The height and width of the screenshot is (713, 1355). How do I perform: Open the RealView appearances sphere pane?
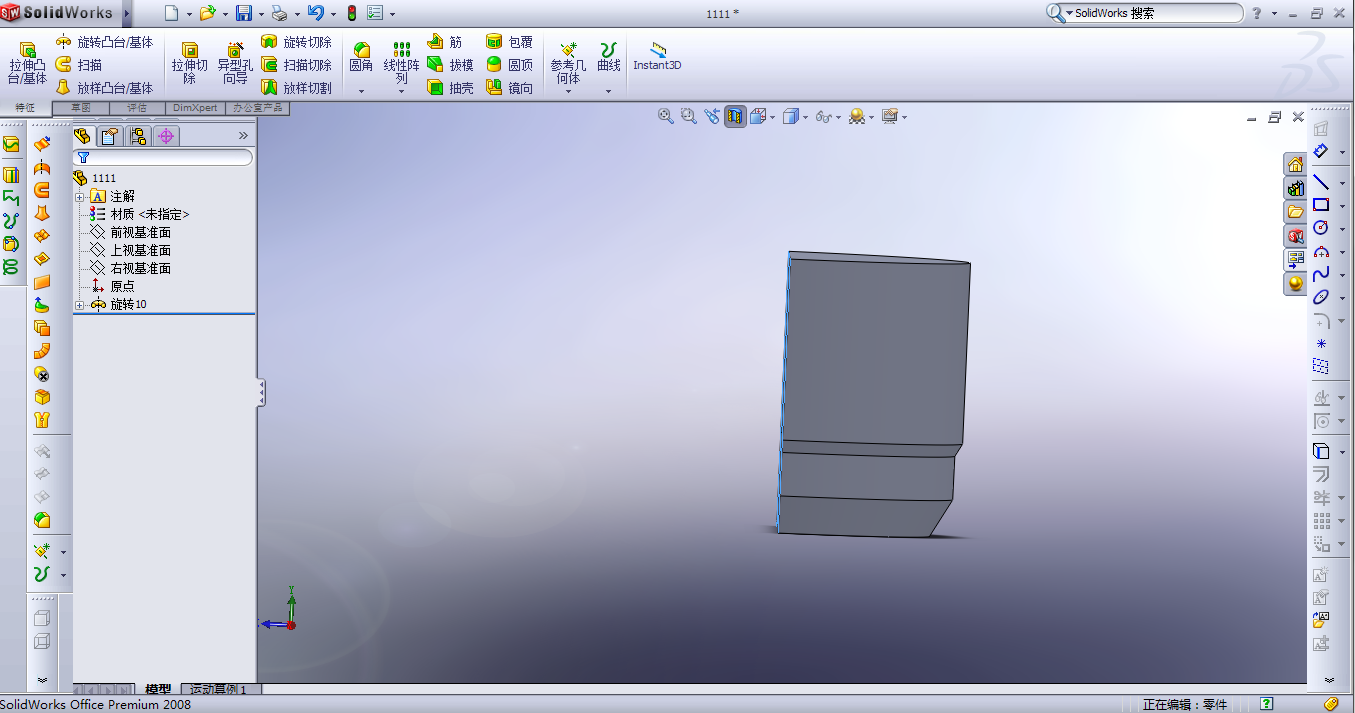tap(1295, 283)
